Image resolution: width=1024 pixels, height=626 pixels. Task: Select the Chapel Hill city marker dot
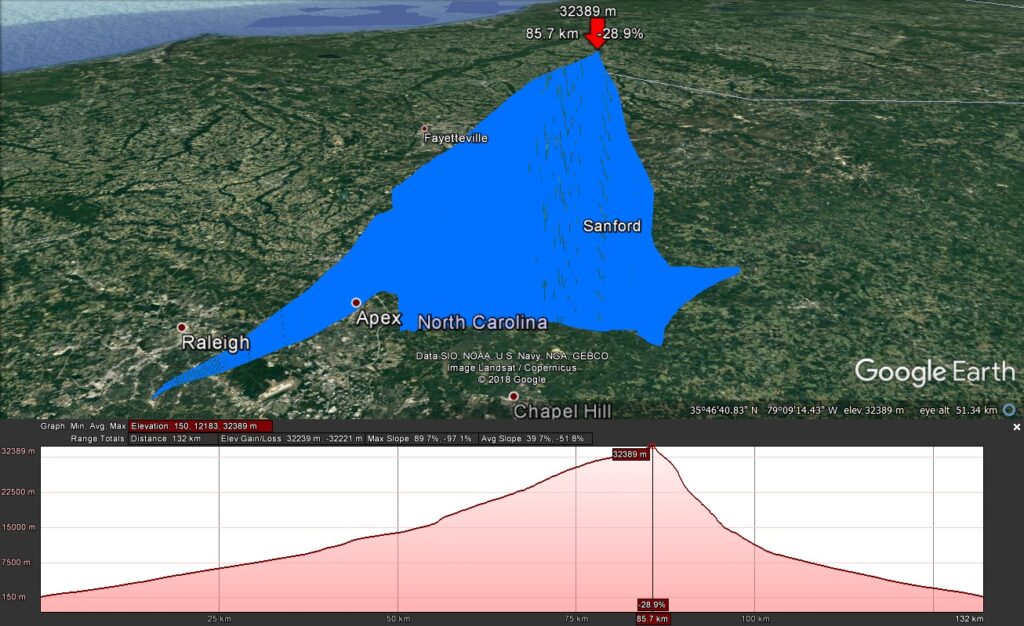pos(514,397)
